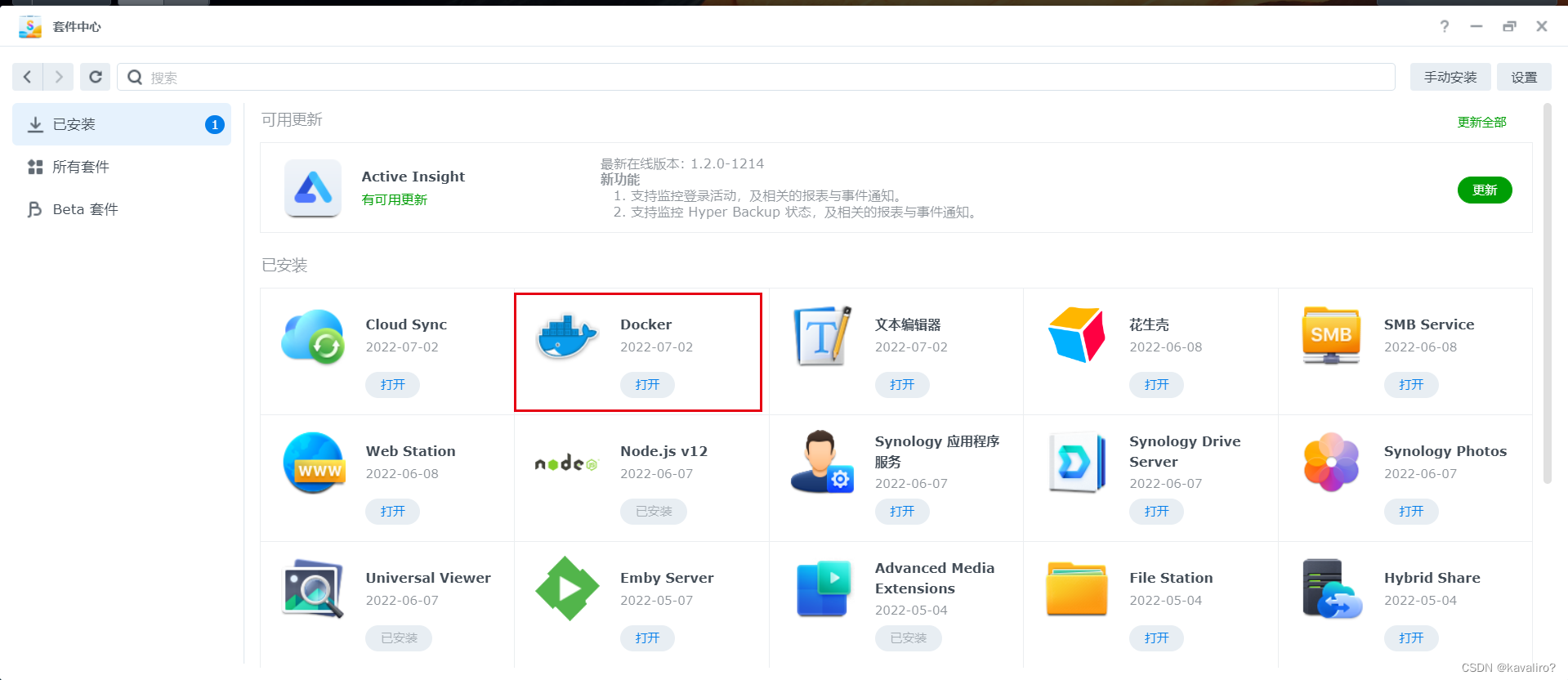
Task: Click the Universal Viewer icon
Action: coord(313,588)
